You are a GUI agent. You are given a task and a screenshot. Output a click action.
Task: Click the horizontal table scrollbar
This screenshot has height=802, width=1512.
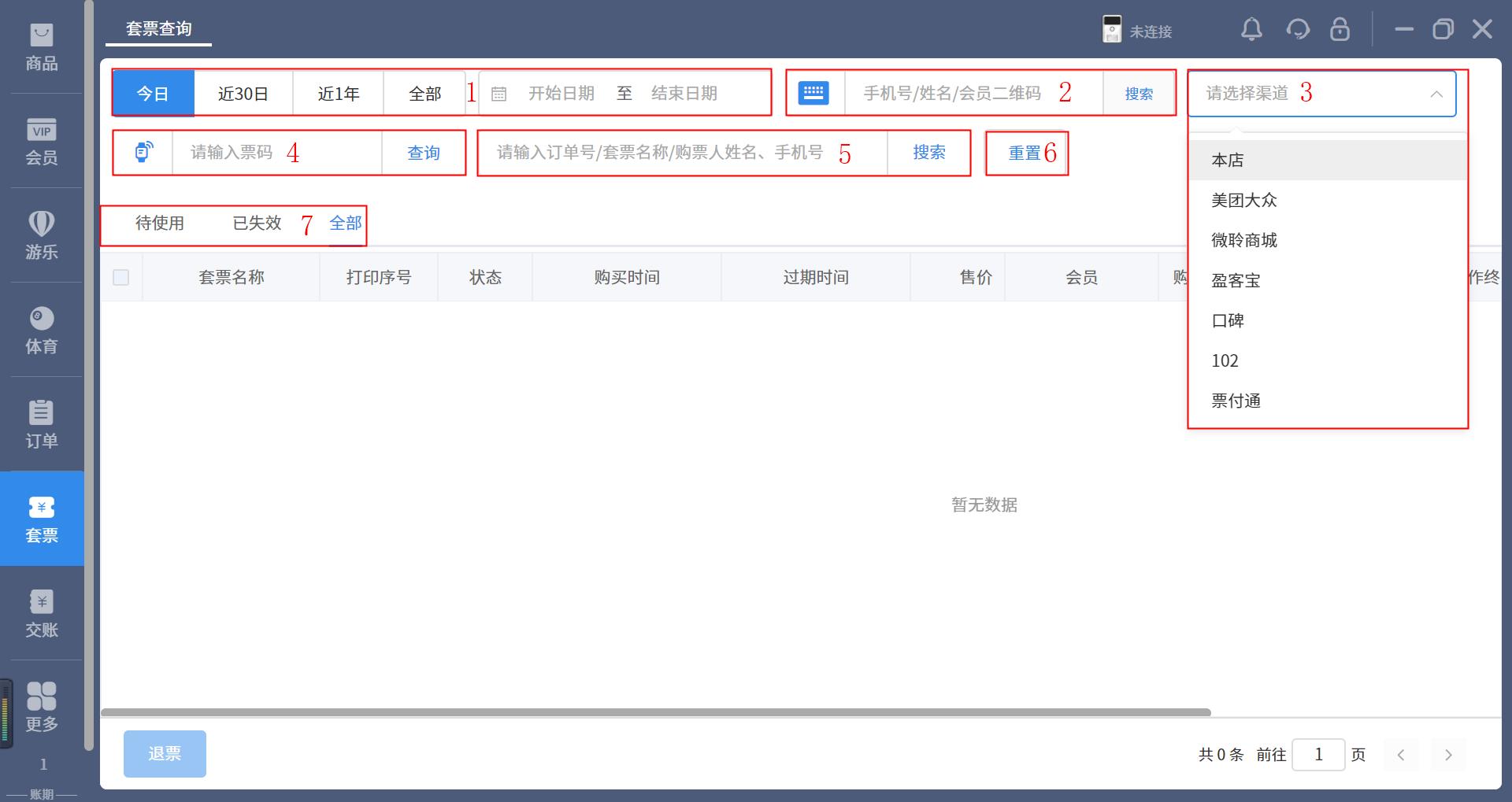pos(655,712)
